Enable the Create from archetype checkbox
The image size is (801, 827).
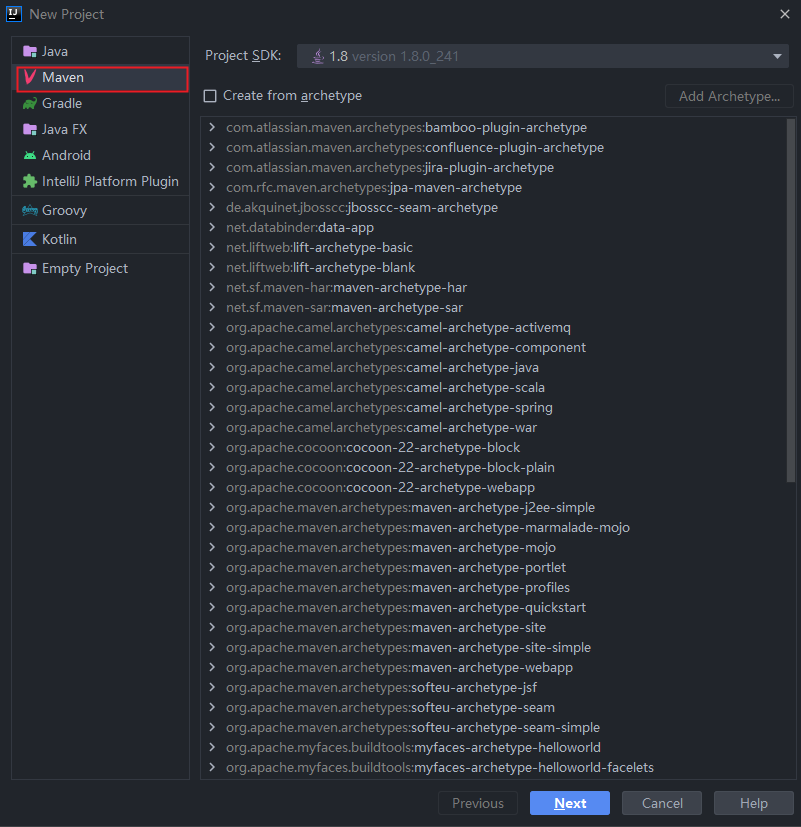pyautogui.click(x=210, y=96)
